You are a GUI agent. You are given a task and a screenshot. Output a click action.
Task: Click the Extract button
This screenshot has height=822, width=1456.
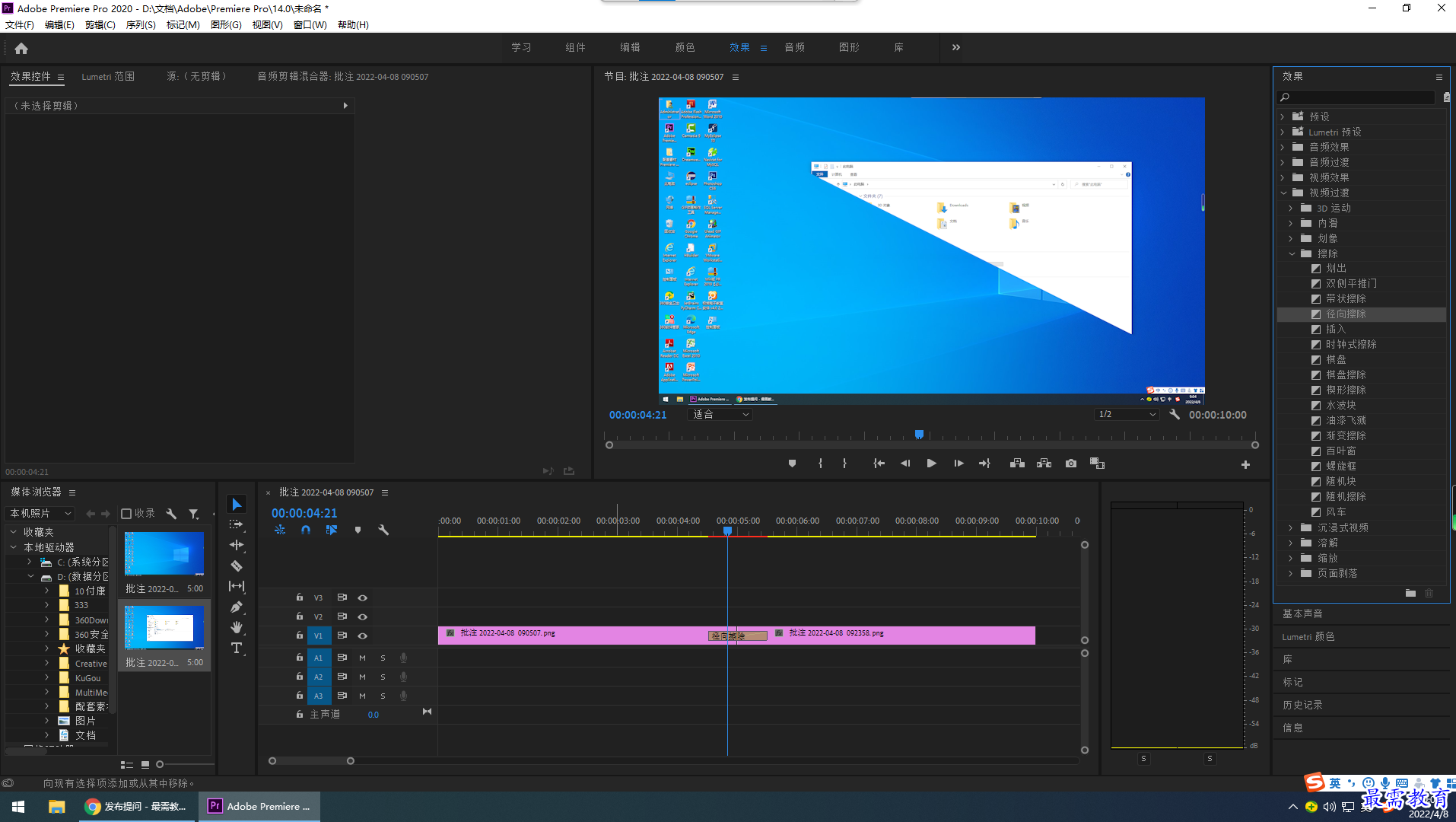coord(1044,464)
